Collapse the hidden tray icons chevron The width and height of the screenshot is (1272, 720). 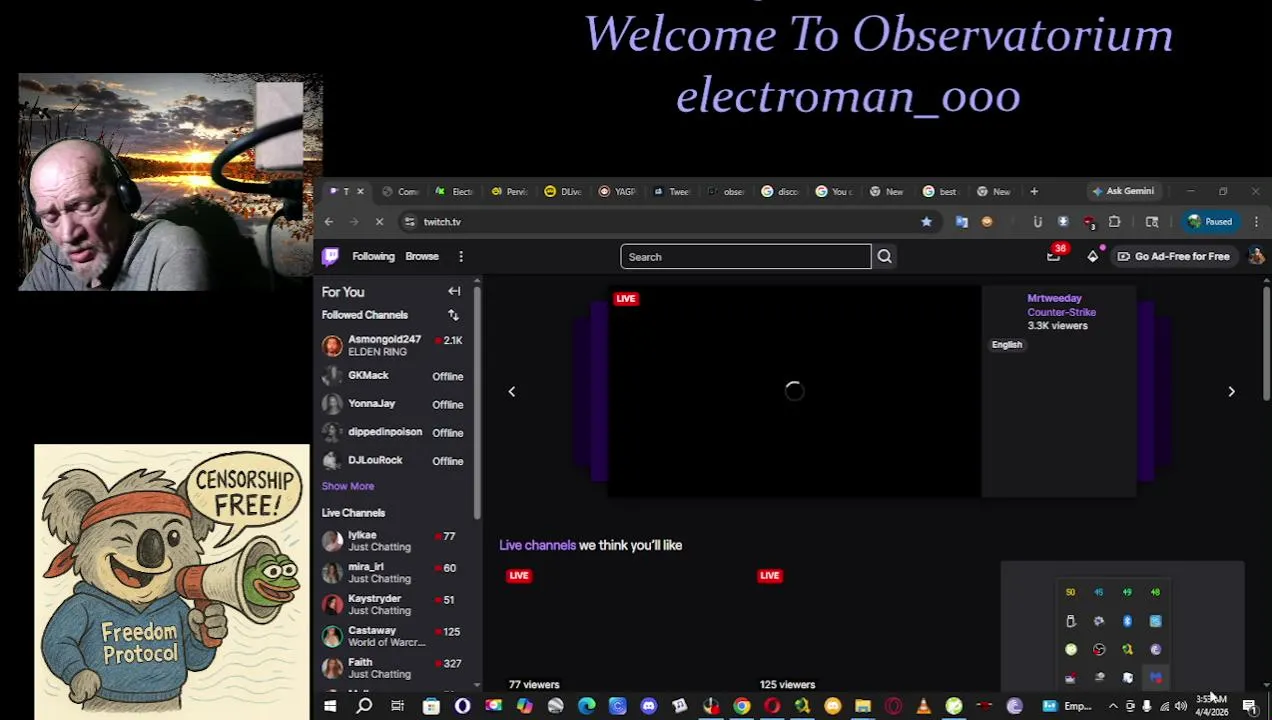pyautogui.click(x=1112, y=706)
